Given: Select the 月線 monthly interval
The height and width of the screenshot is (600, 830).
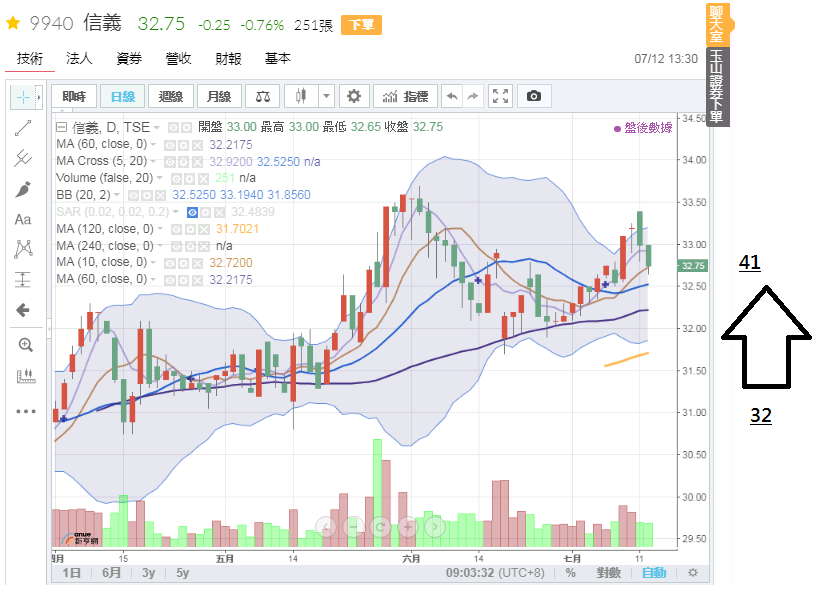Looking at the screenshot, I should point(219,96).
